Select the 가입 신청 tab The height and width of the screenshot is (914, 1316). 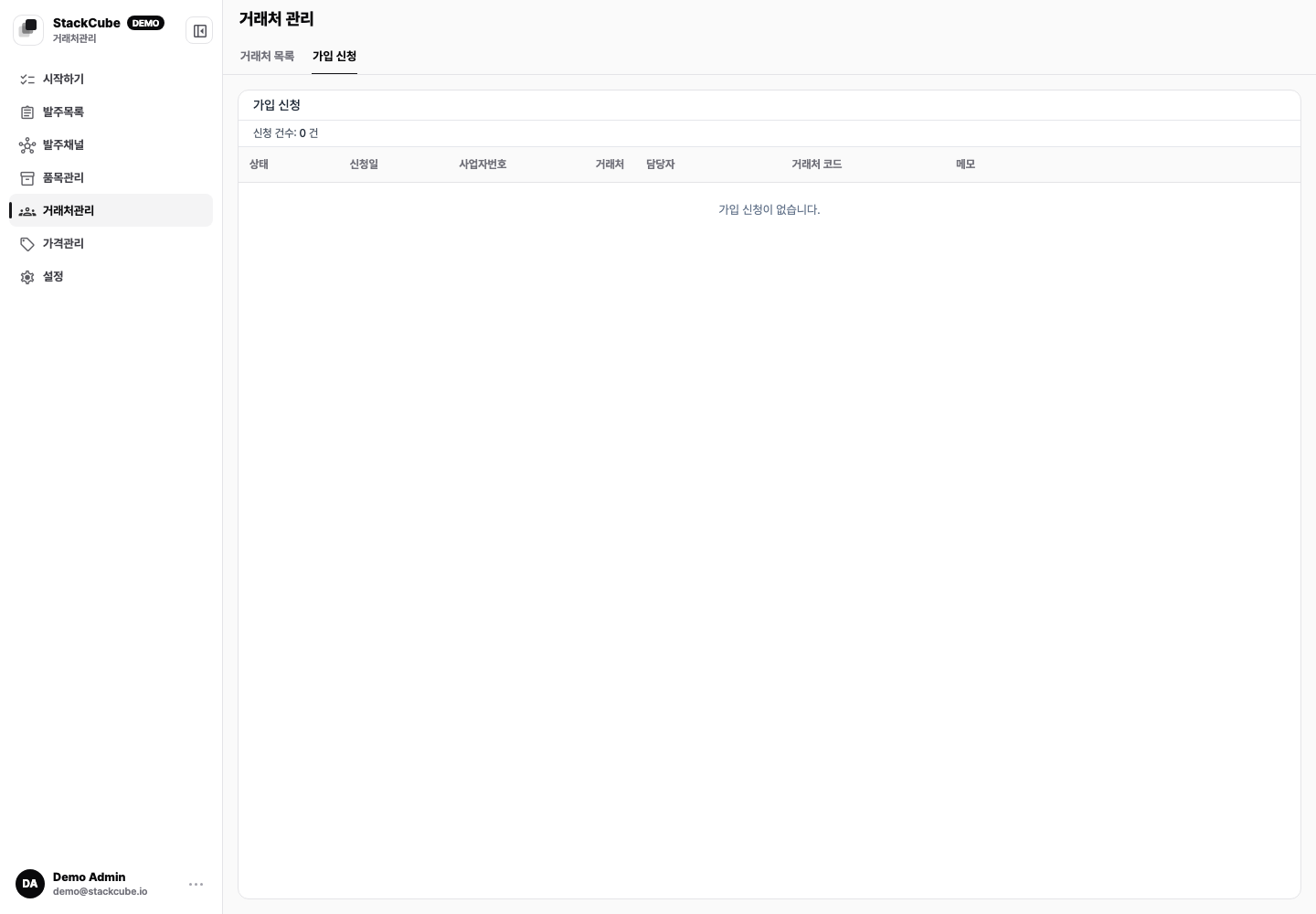pos(334,56)
